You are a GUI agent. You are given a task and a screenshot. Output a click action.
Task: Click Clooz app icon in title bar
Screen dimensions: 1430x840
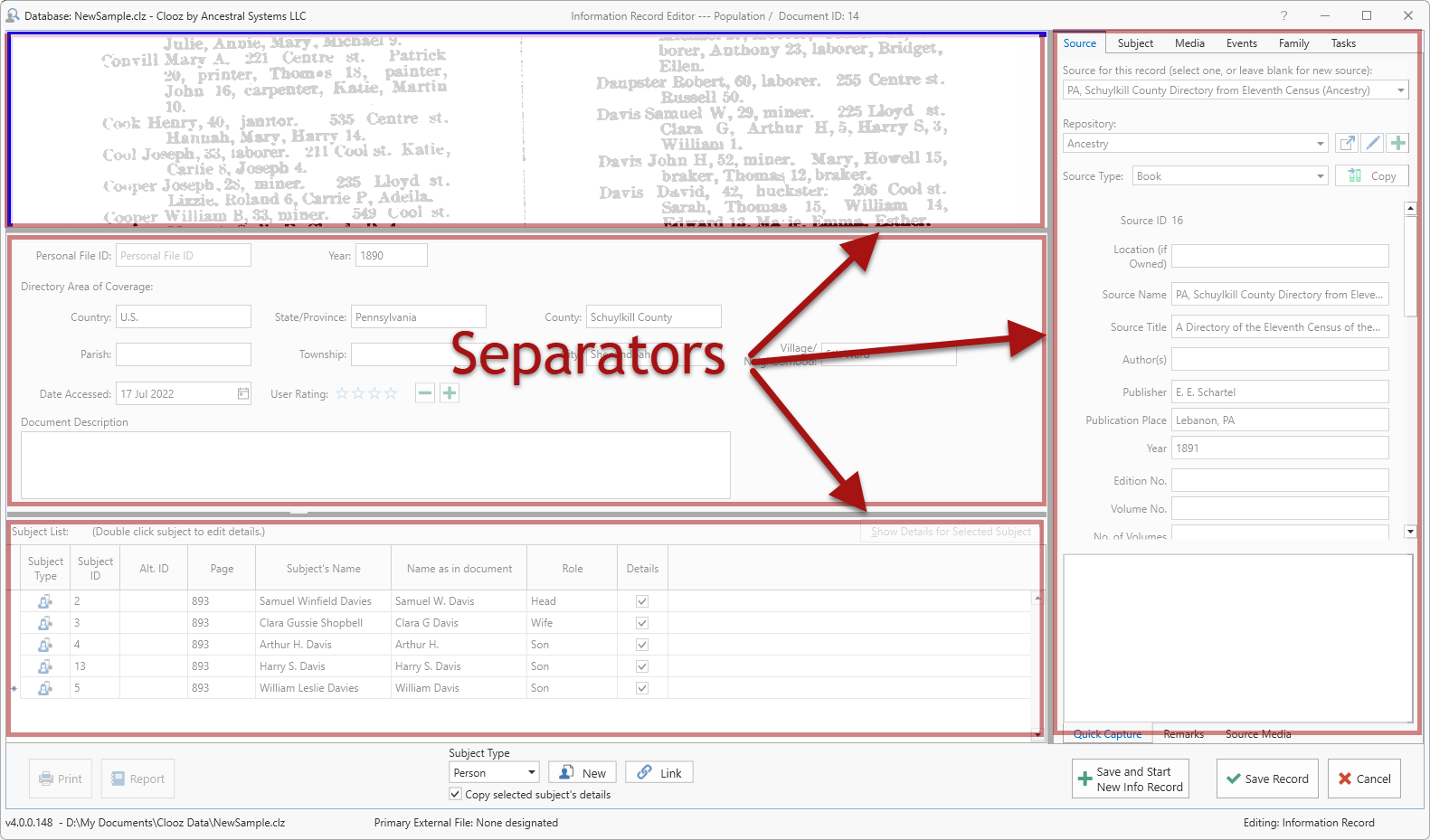[13, 15]
